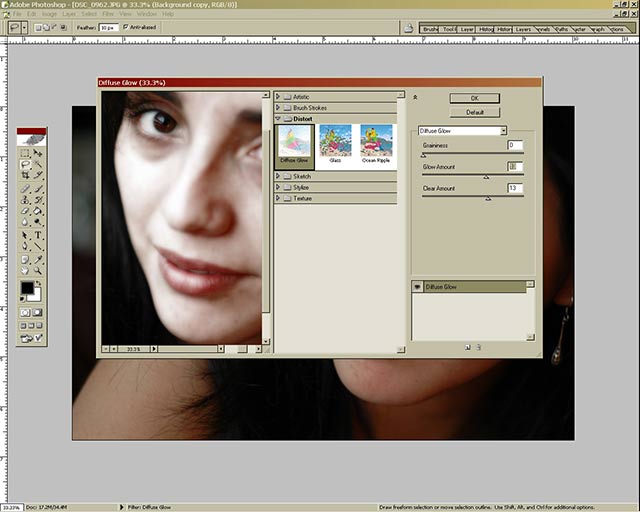The width and height of the screenshot is (640, 512).
Task: Zoom in preview with plus button
Action: pyautogui.click(x=113, y=349)
